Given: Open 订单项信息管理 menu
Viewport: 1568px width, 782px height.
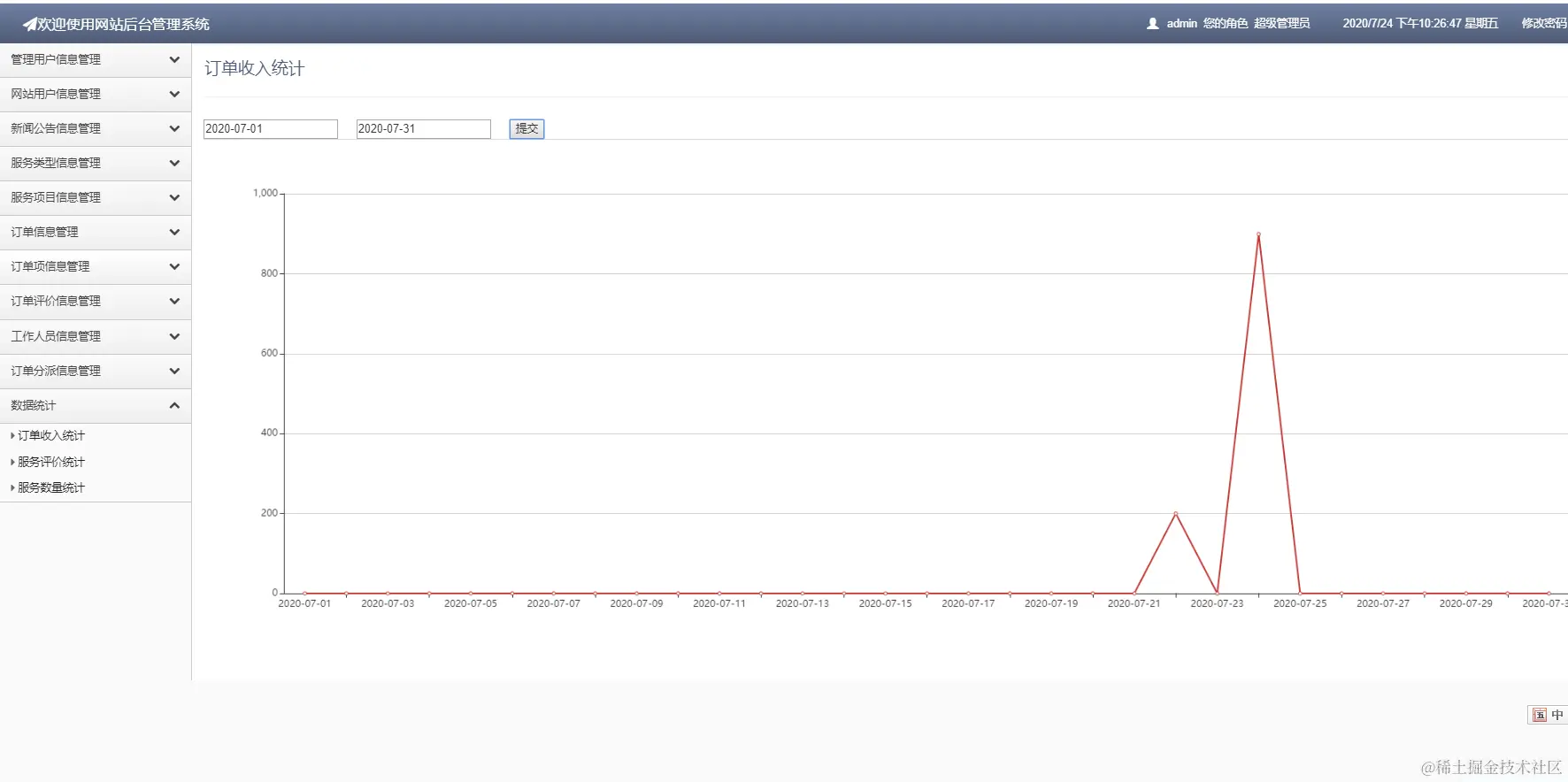Looking at the screenshot, I should [x=96, y=266].
